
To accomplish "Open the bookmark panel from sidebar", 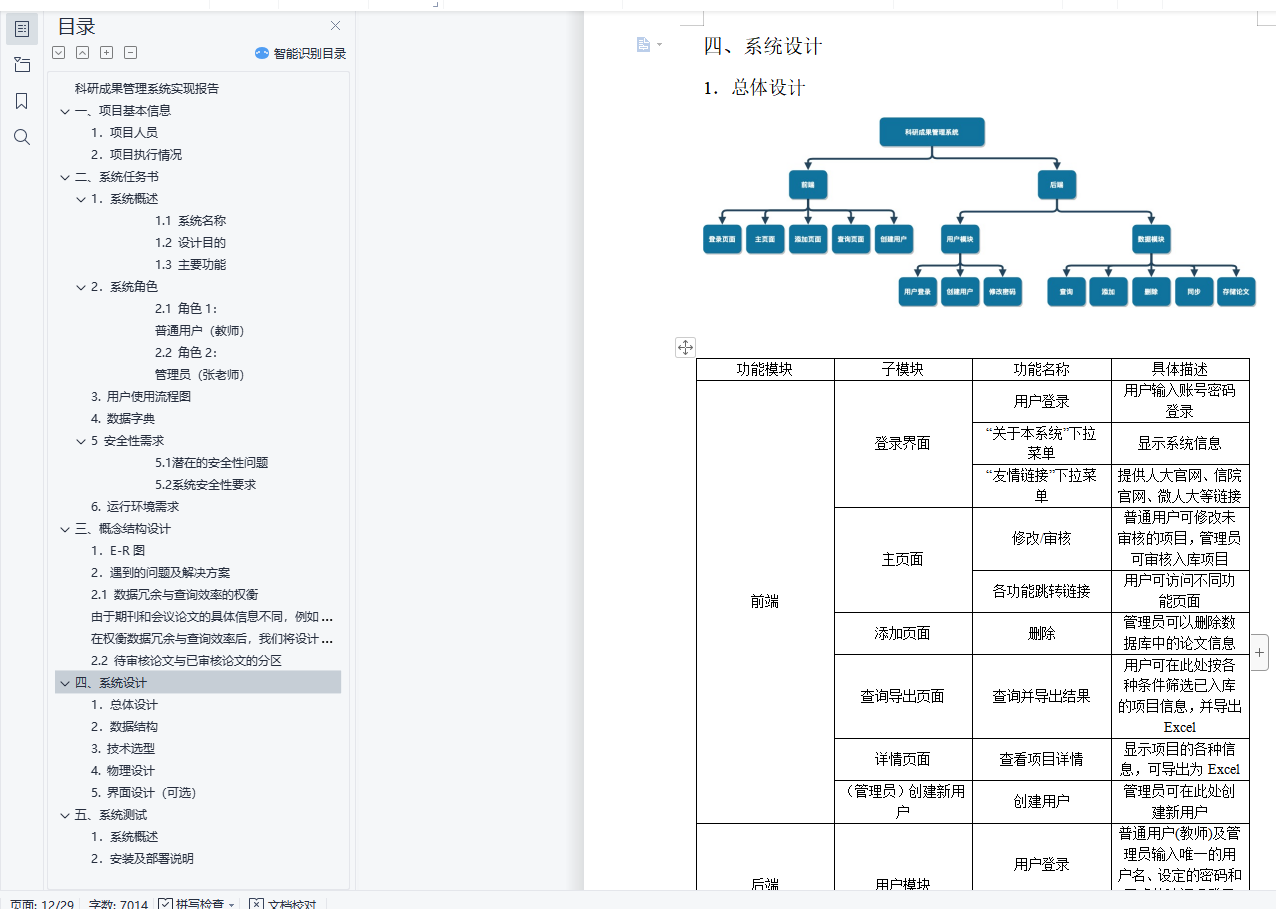I will pyautogui.click(x=22, y=101).
